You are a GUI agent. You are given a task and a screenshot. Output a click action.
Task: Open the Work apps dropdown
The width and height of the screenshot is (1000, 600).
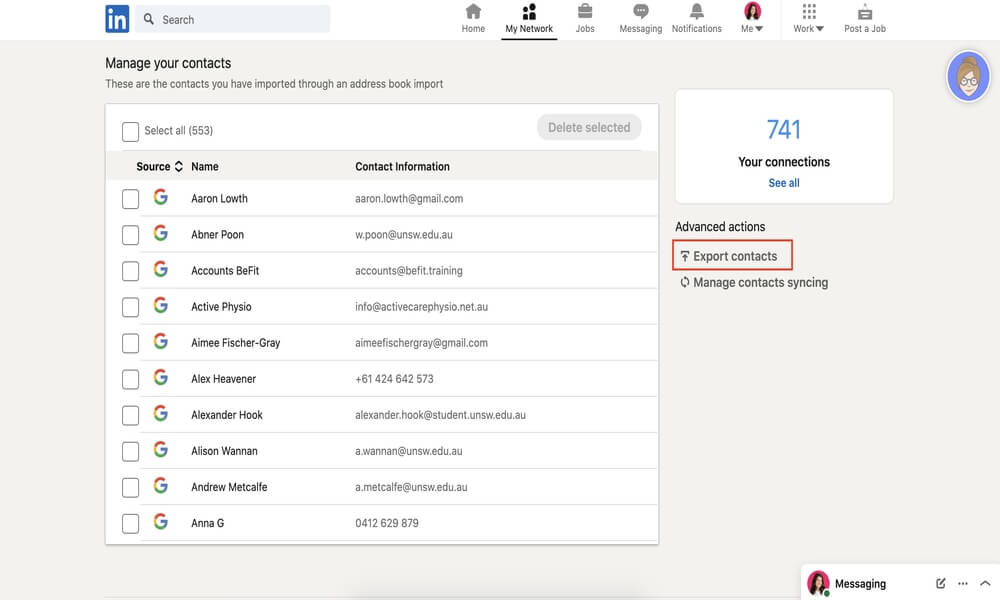pyautogui.click(x=809, y=18)
